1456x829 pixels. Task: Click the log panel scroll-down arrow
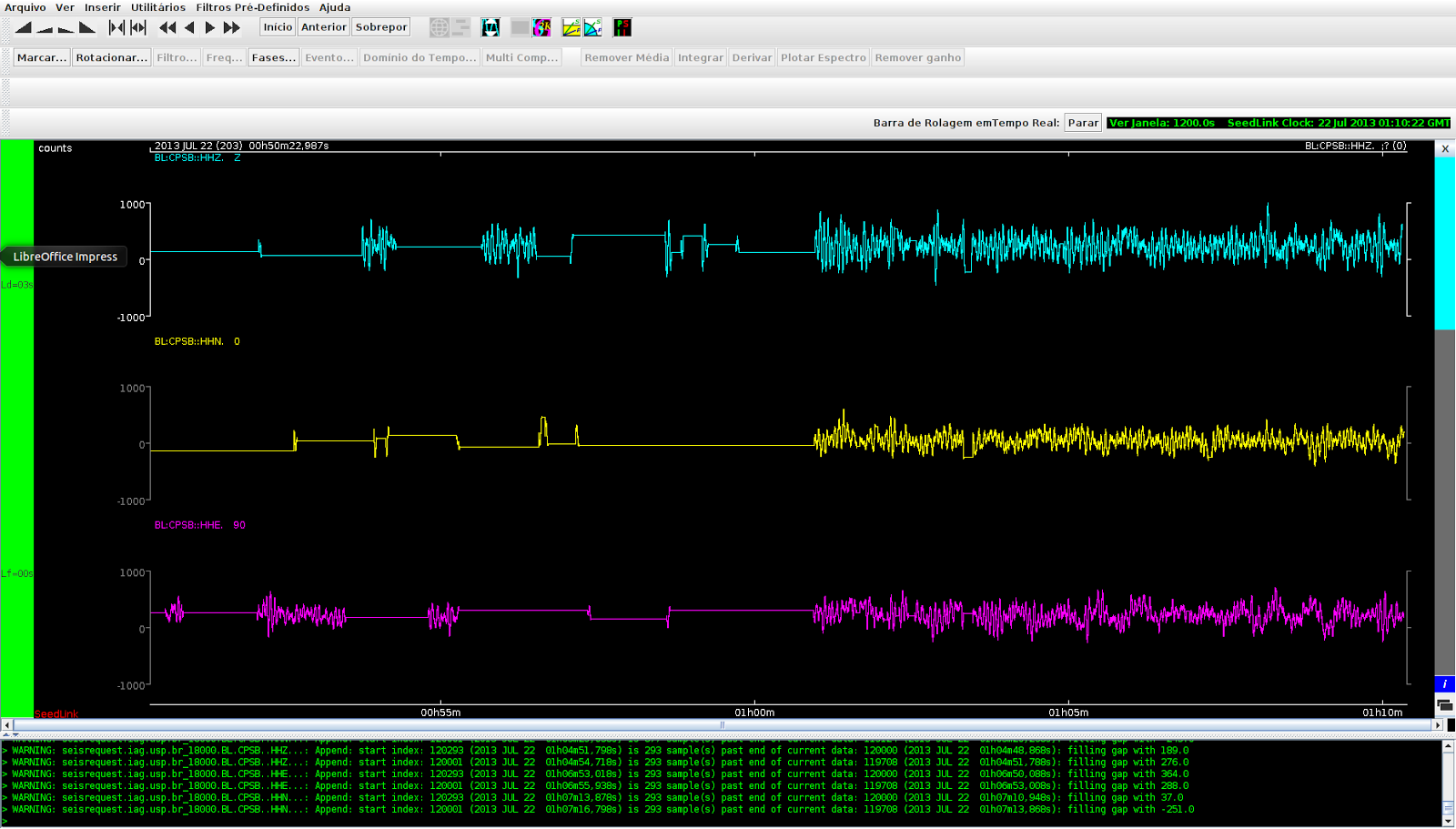tap(1448, 821)
